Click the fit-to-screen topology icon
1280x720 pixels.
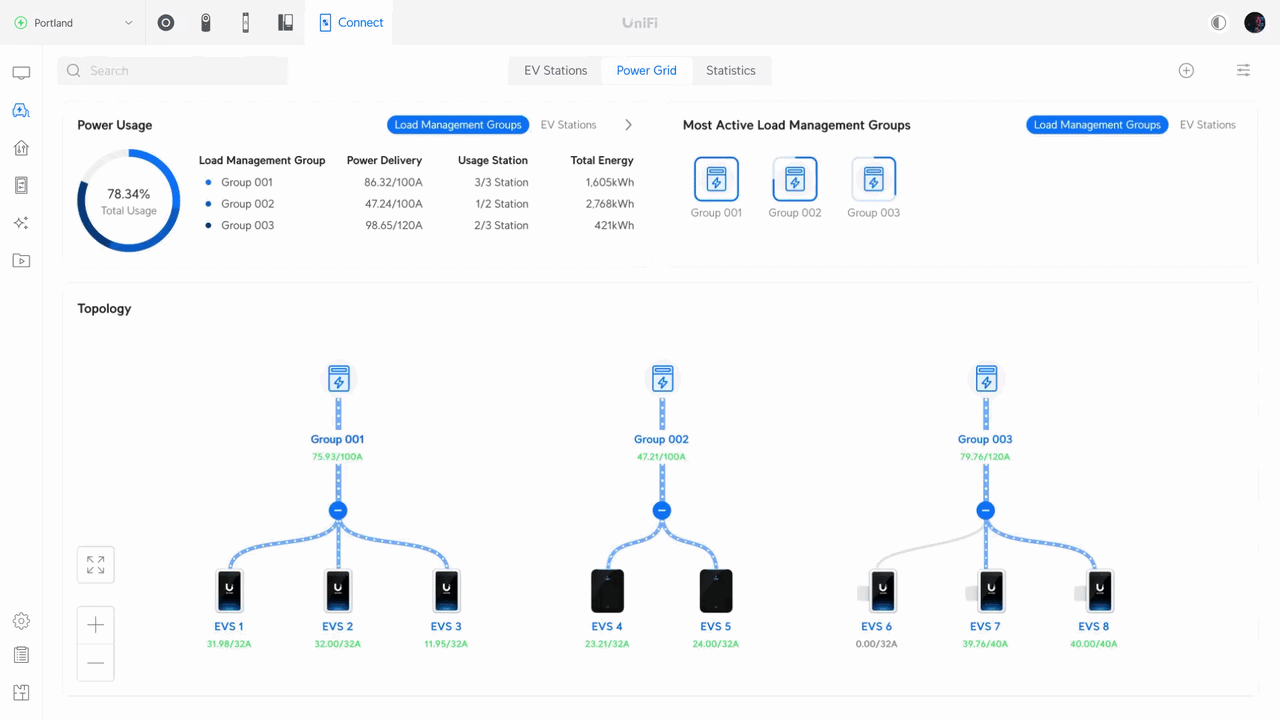click(96, 565)
